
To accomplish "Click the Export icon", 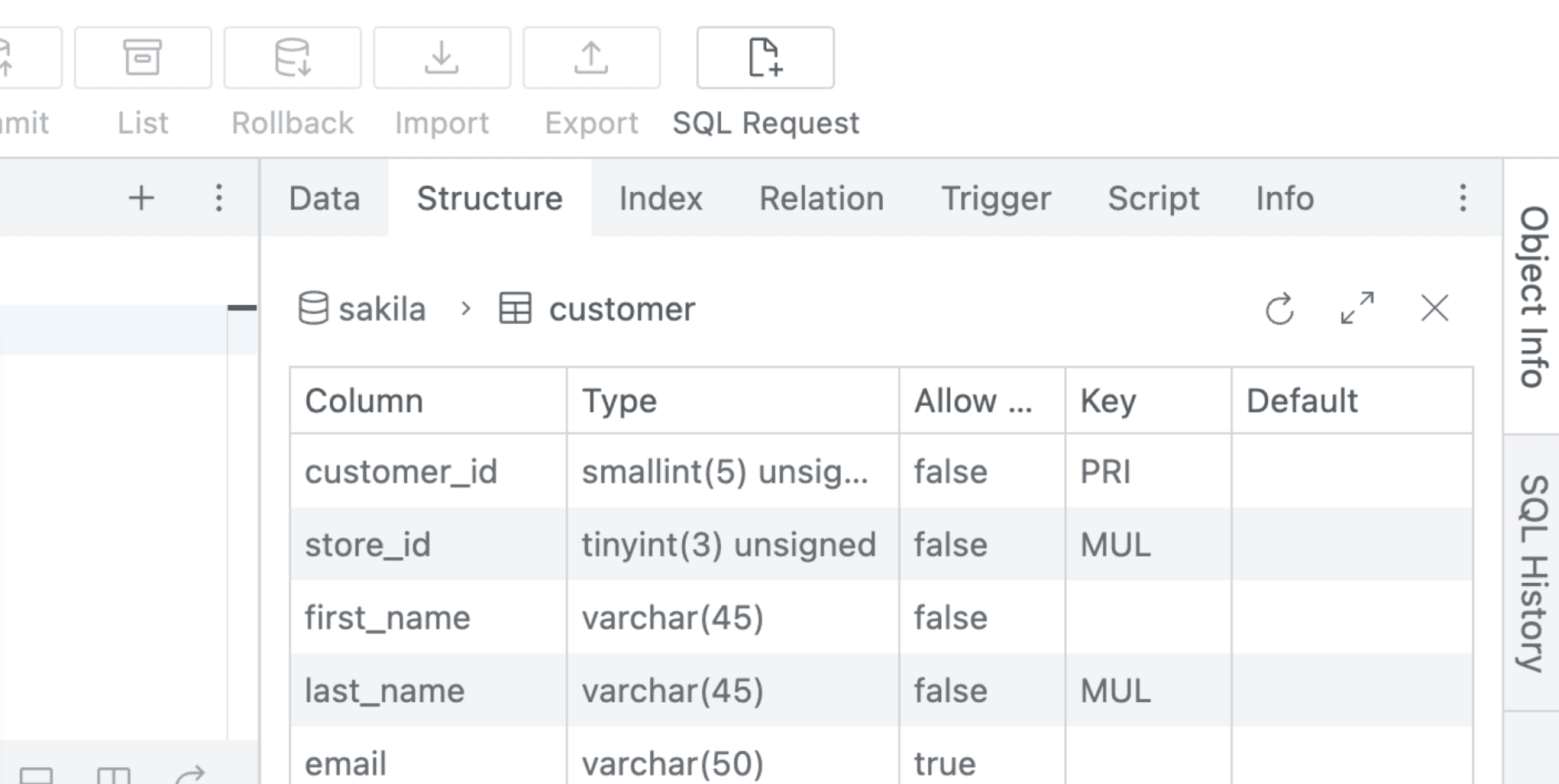I will [x=591, y=58].
